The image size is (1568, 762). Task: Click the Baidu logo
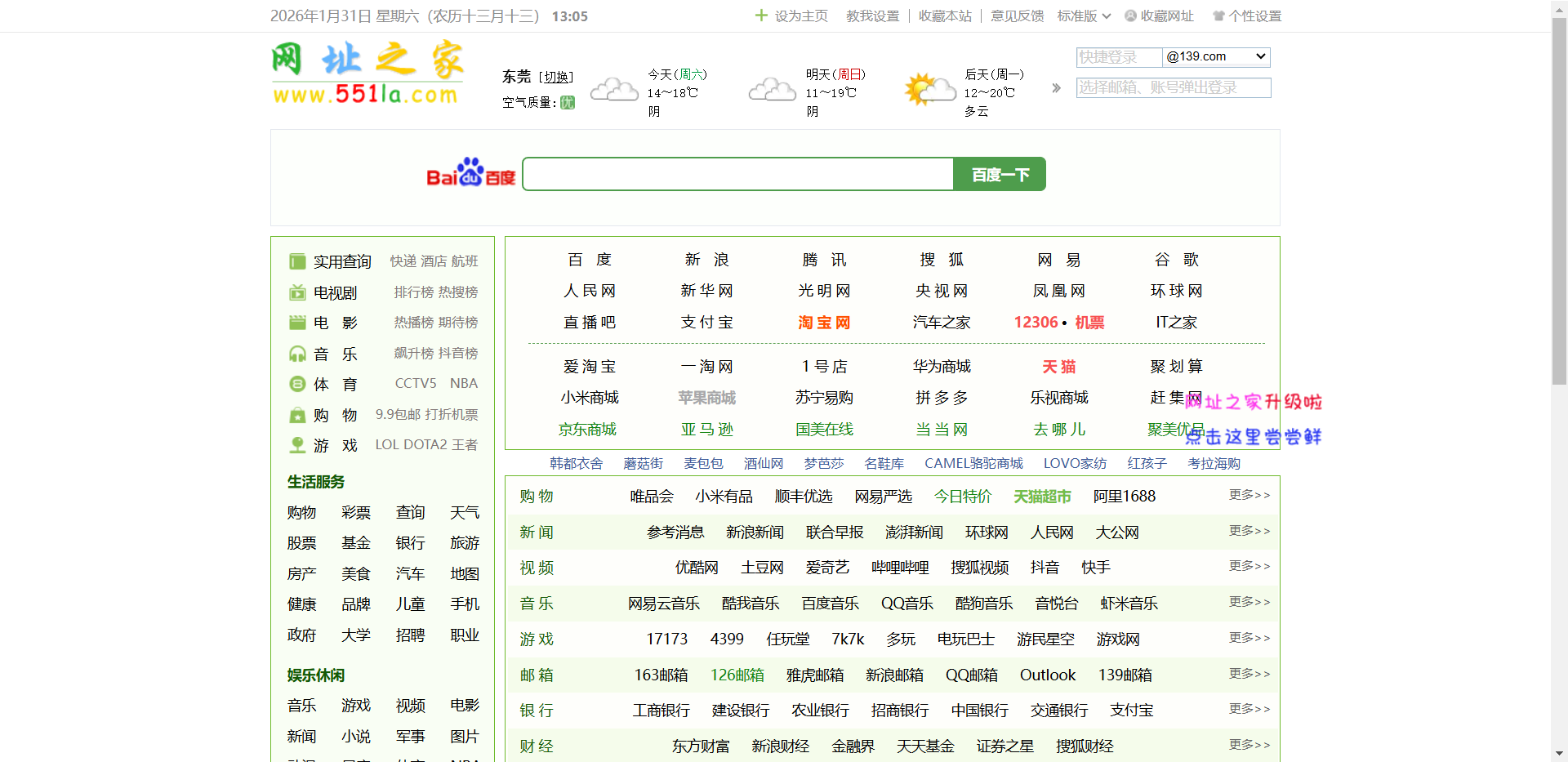coord(470,173)
